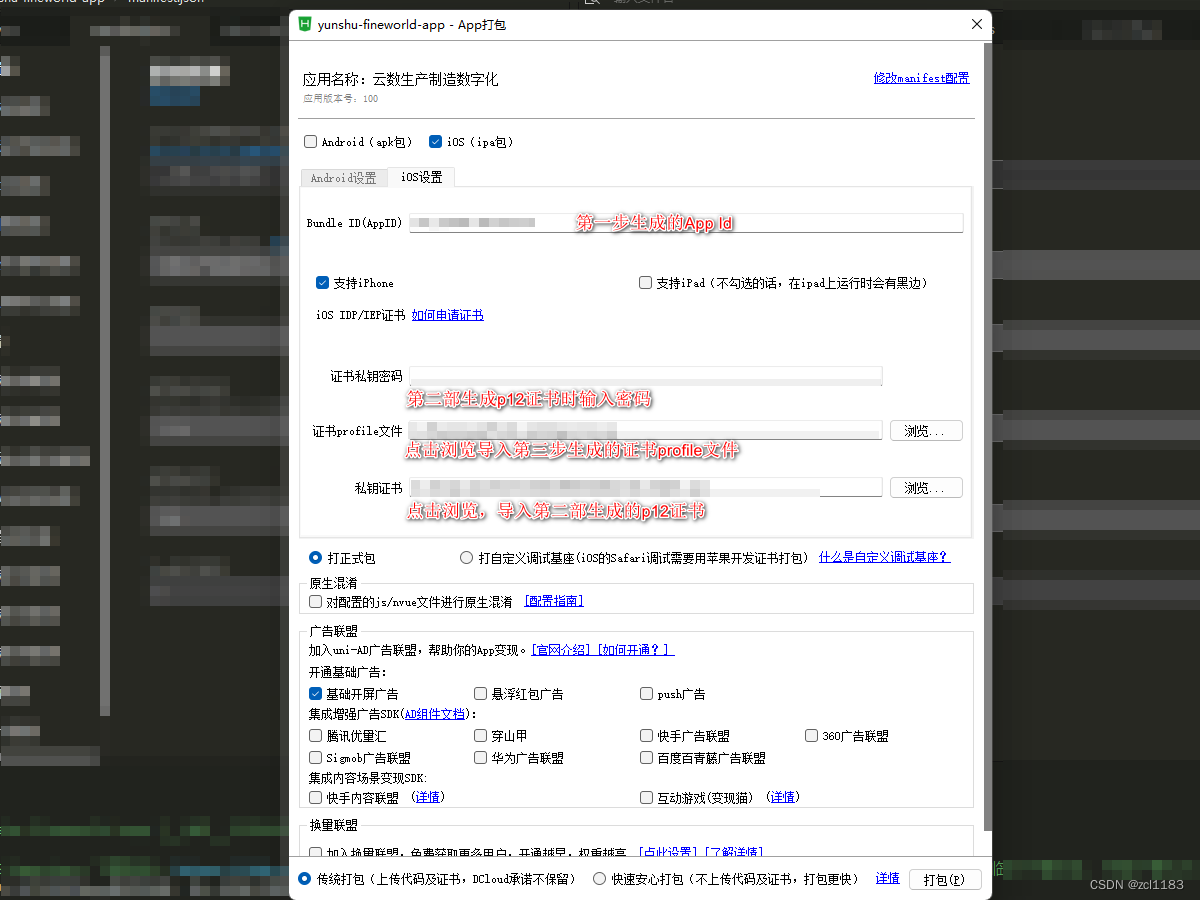The height and width of the screenshot is (900, 1200).
Task: Switch to the Android设置 tab
Action: click(x=344, y=177)
